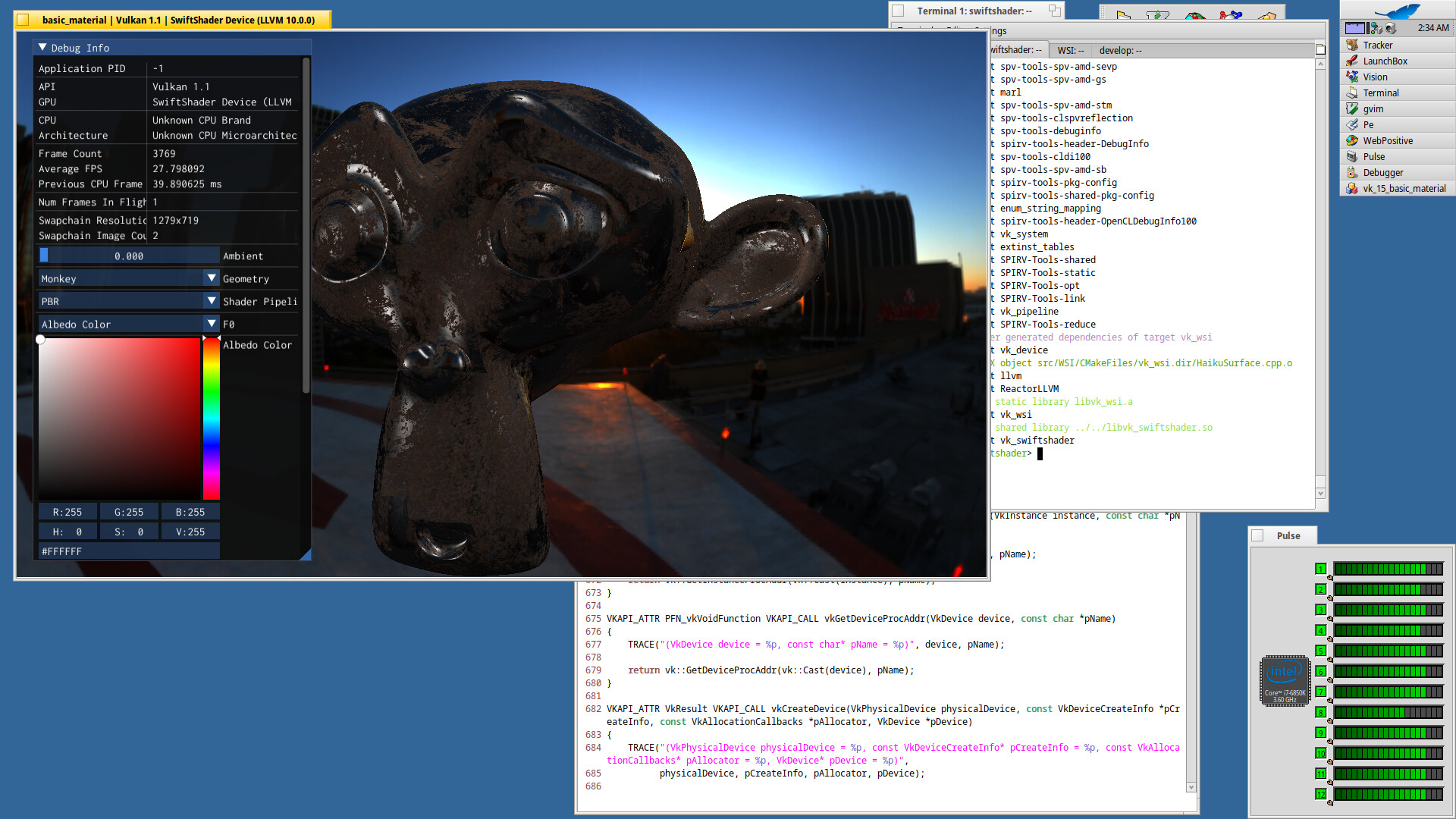
Task: Toggle CPU 3 button in Pulse
Action: point(1320,610)
